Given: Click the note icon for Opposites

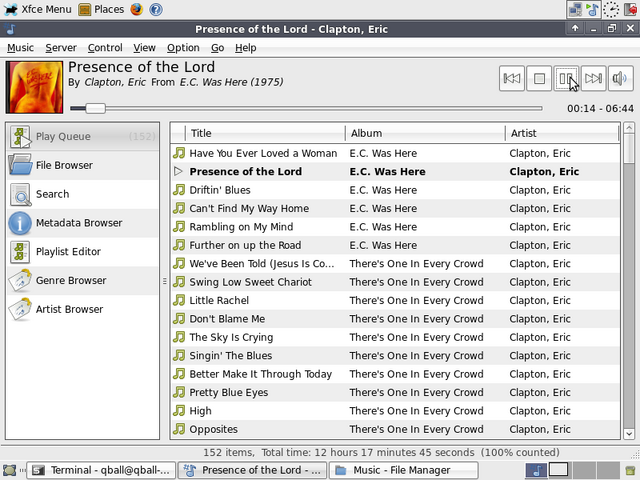Looking at the screenshot, I should pos(179,429).
